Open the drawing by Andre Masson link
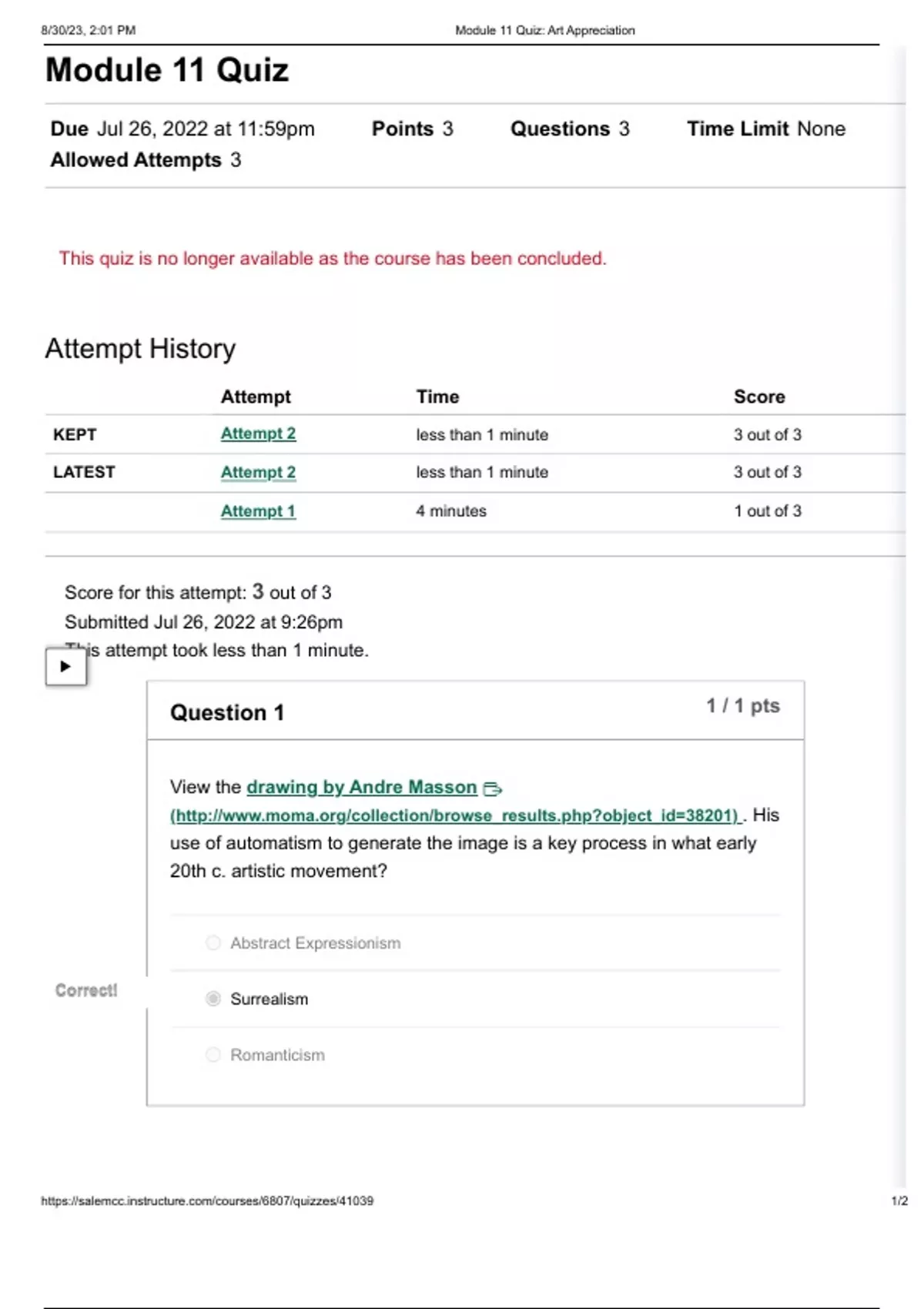Screen dimensions: 924x1309 pos(361,787)
